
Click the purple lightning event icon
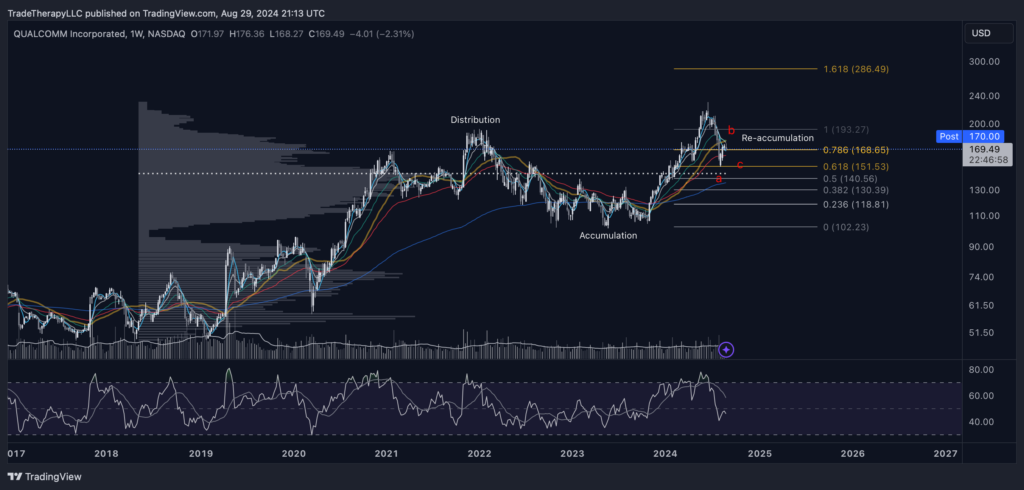pyautogui.click(x=727, y=349)
